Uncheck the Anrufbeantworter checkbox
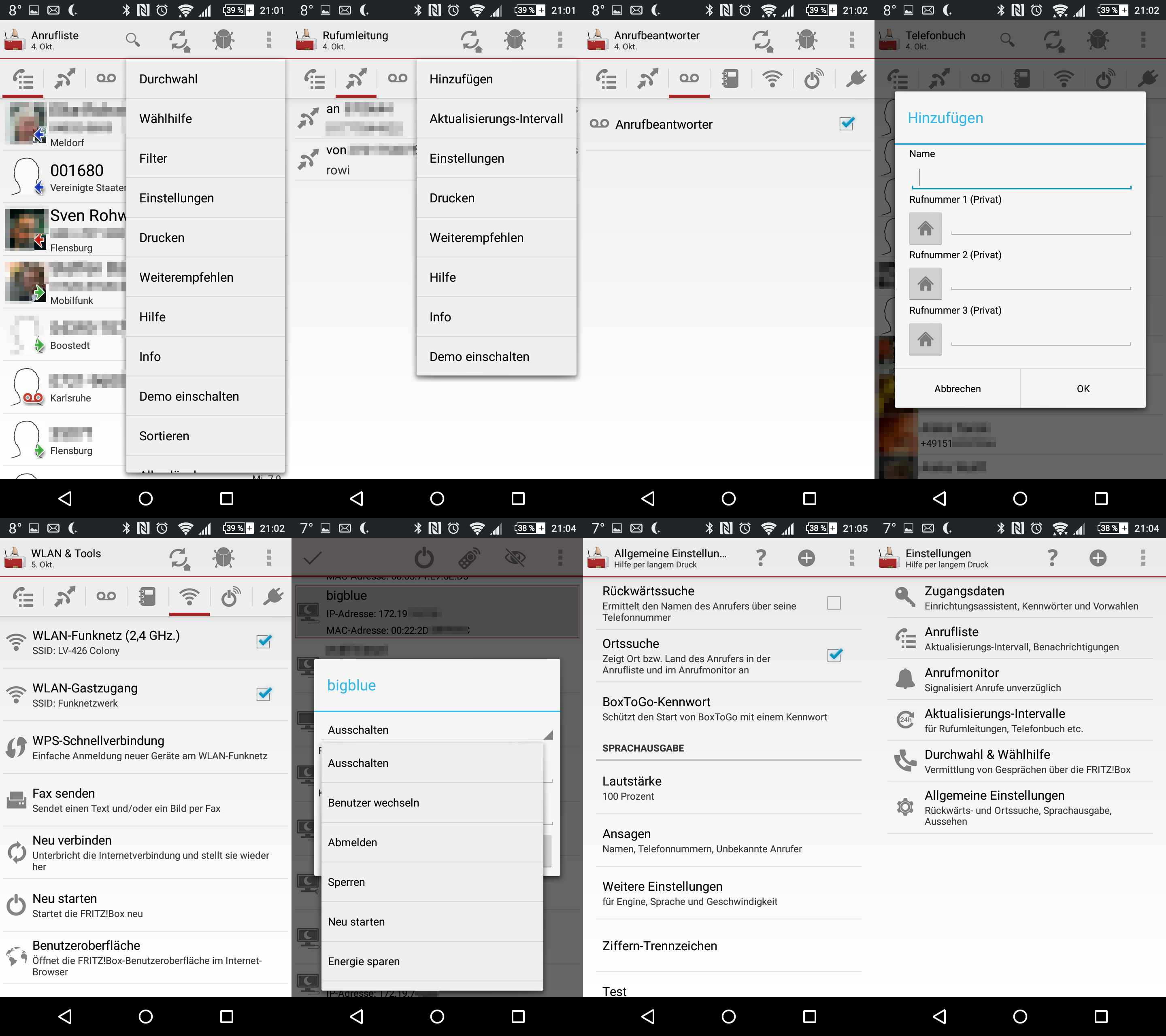1166x1036 pixels. click(847, 123)
